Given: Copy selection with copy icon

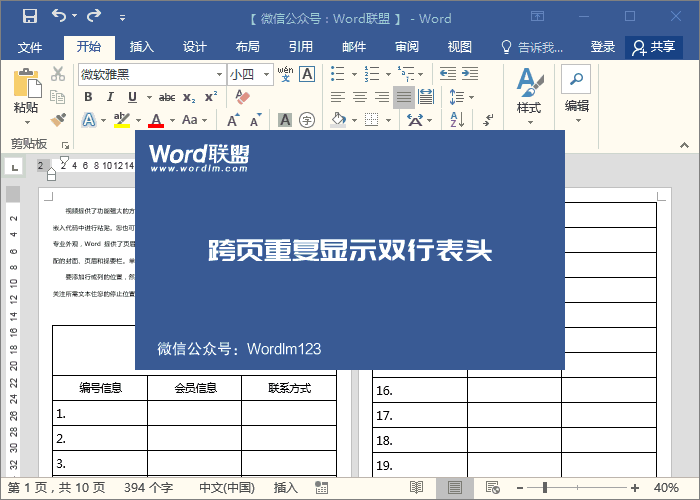Looking at the screenshot, I should tap(58, 97).
